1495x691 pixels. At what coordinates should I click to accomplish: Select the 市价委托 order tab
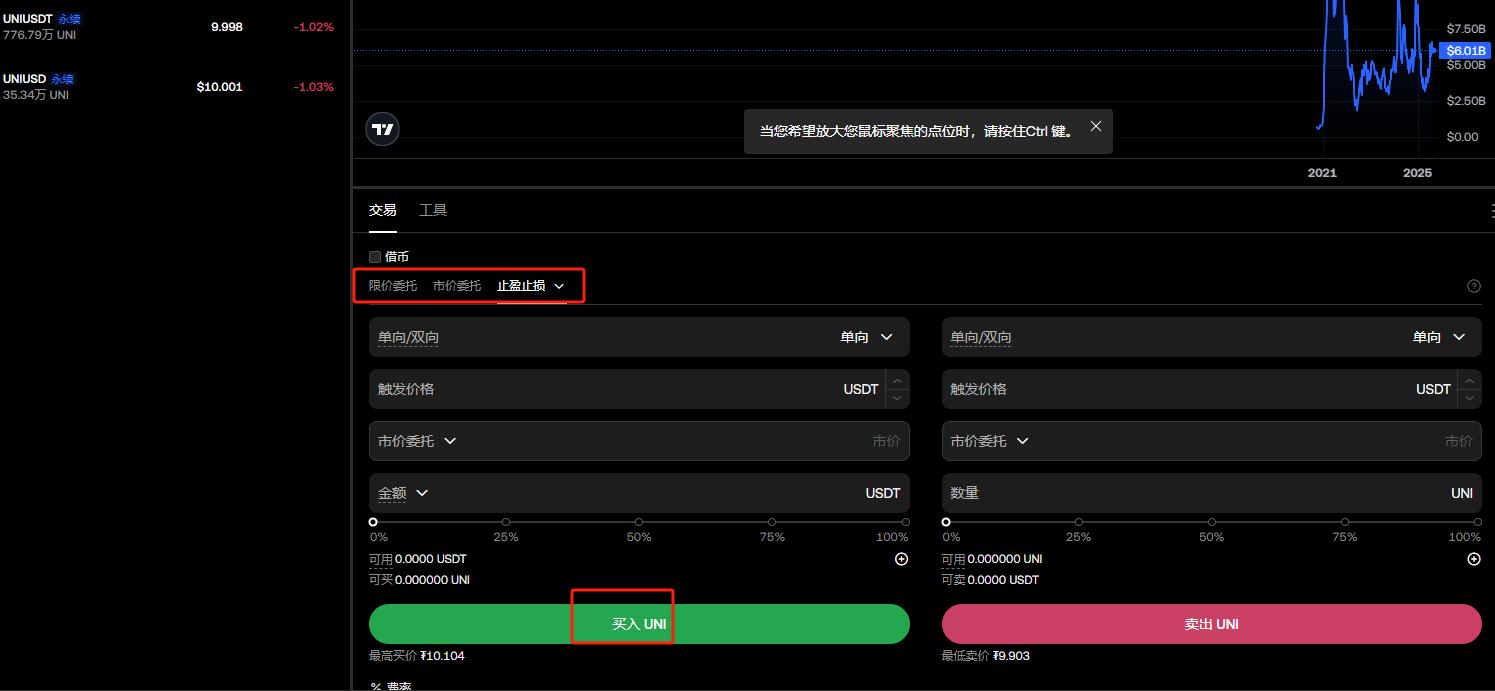coord(457,286)
